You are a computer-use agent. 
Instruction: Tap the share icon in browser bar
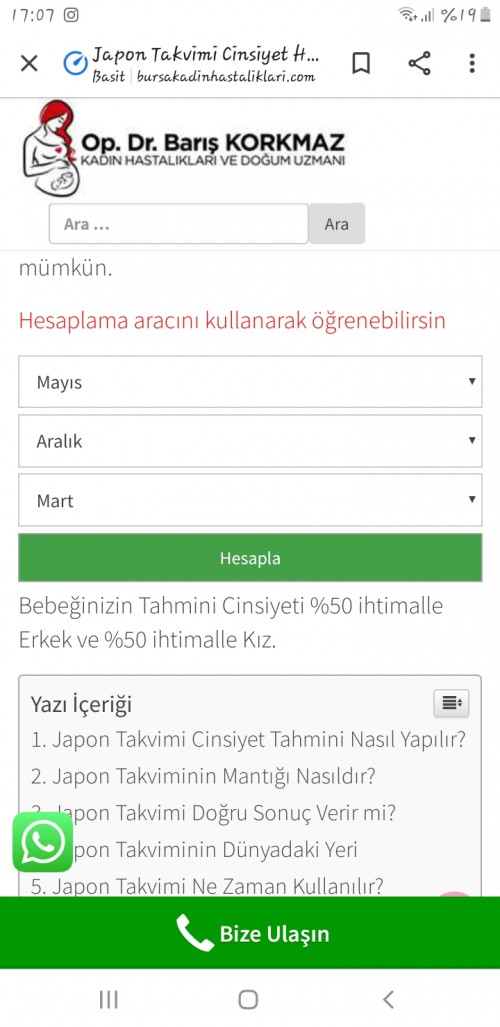419,64
